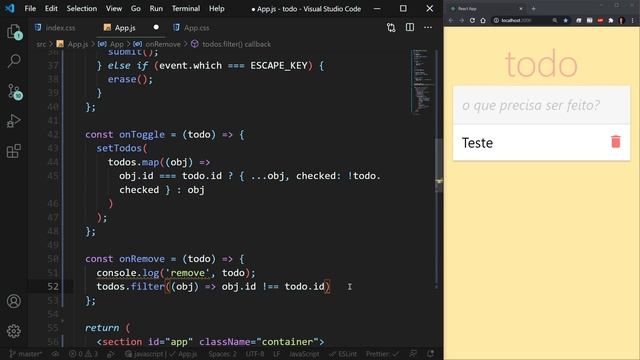Go to the browser home page
640x360 pixels.
click(x=483, y=20)
